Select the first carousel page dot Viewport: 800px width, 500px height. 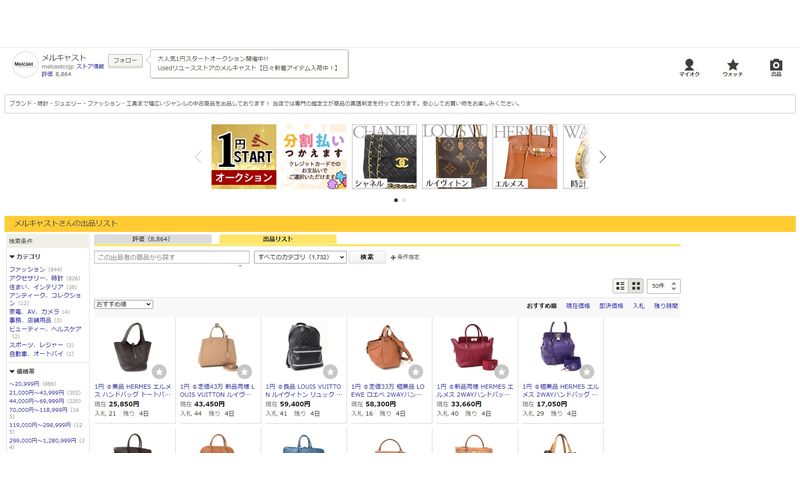pos(396,201)
